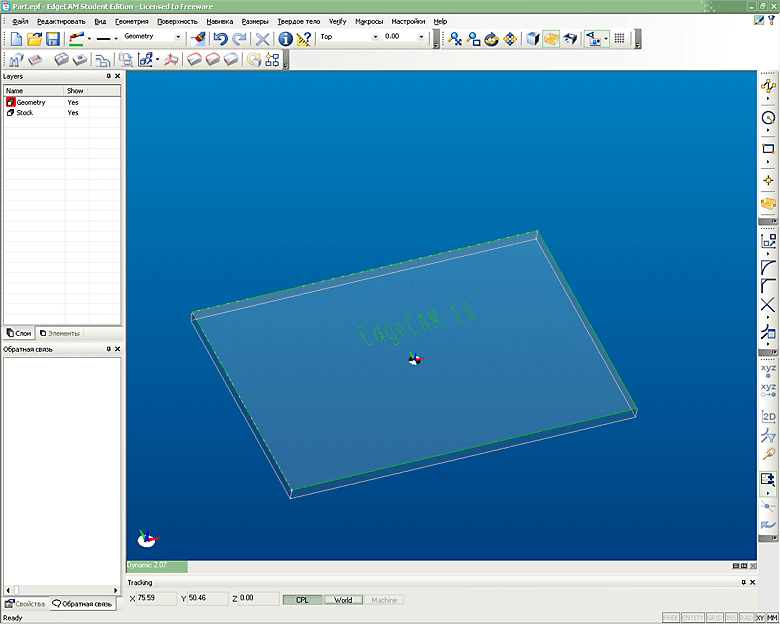Click the Undo arrow
Image resolution: width=780 pixels, height=624 pixels.
pos(220,39)
